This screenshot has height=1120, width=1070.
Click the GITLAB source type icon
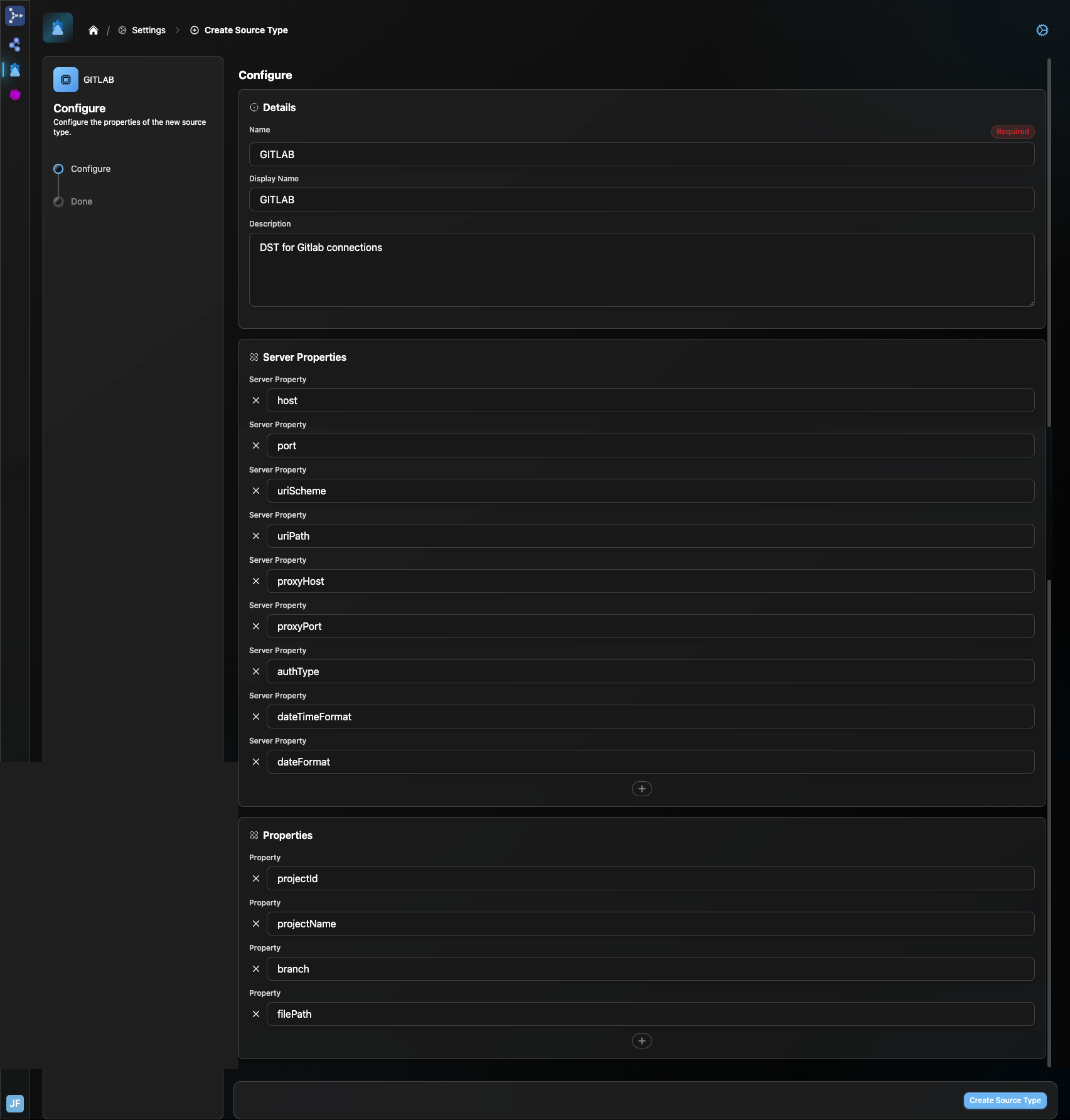coord(66,80)
